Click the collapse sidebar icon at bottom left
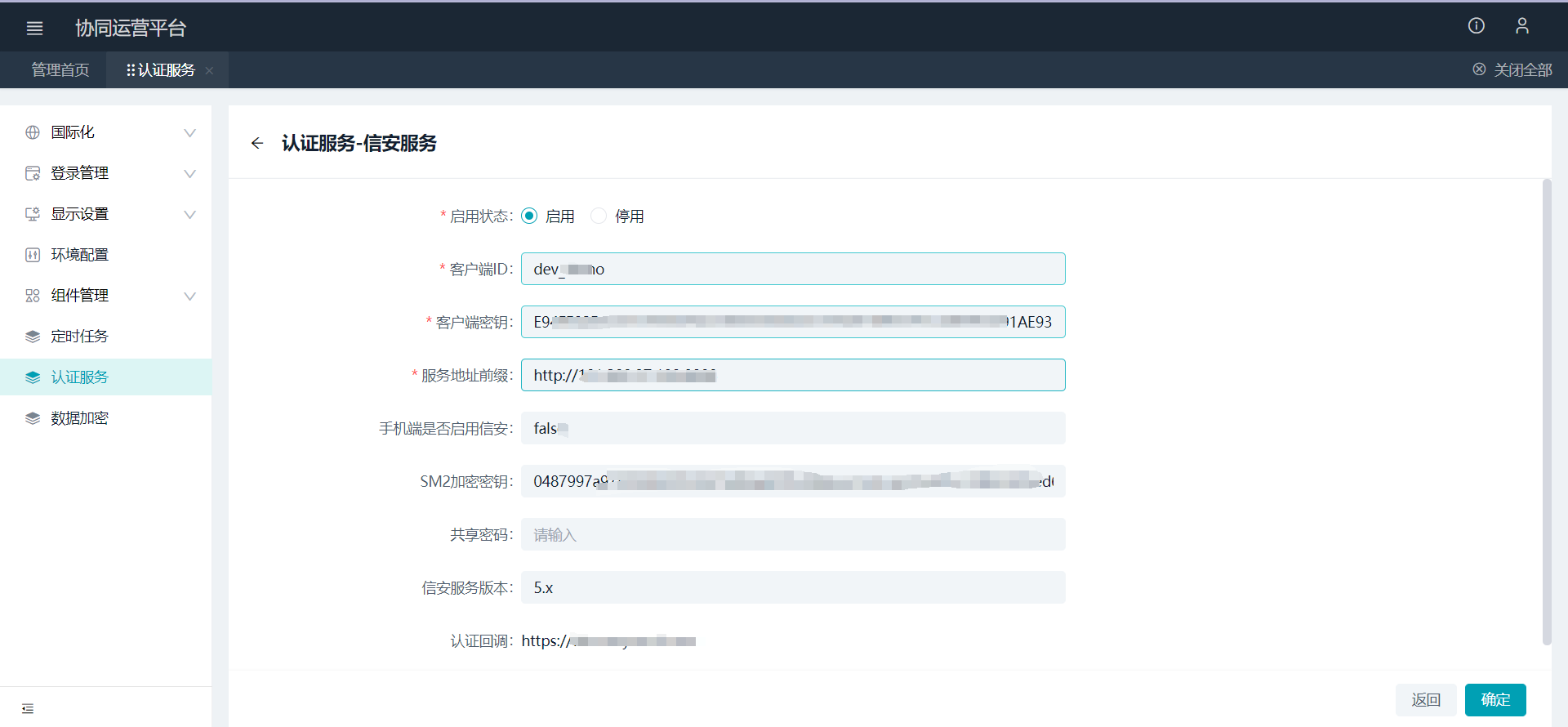1568x727 pixels. tap(28, 708)
